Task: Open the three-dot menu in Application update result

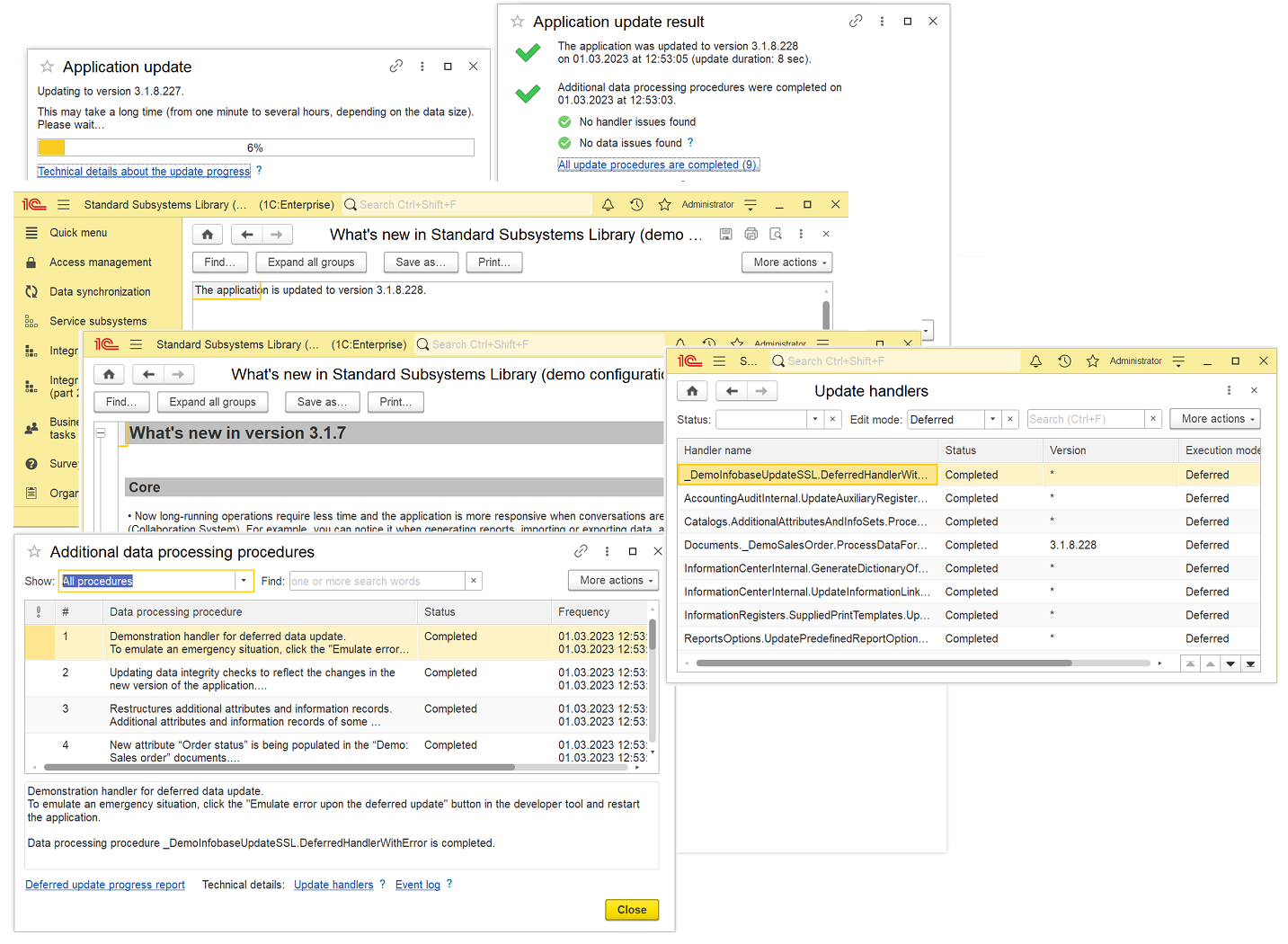Action: coord(882,22)
